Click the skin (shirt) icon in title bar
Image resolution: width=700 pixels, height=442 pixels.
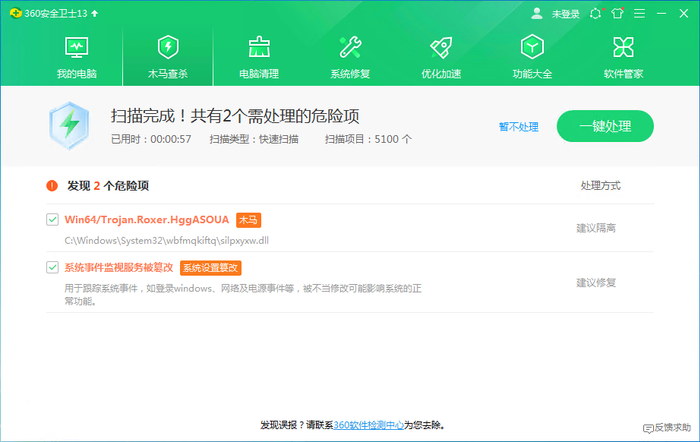[x=617, y=14]
